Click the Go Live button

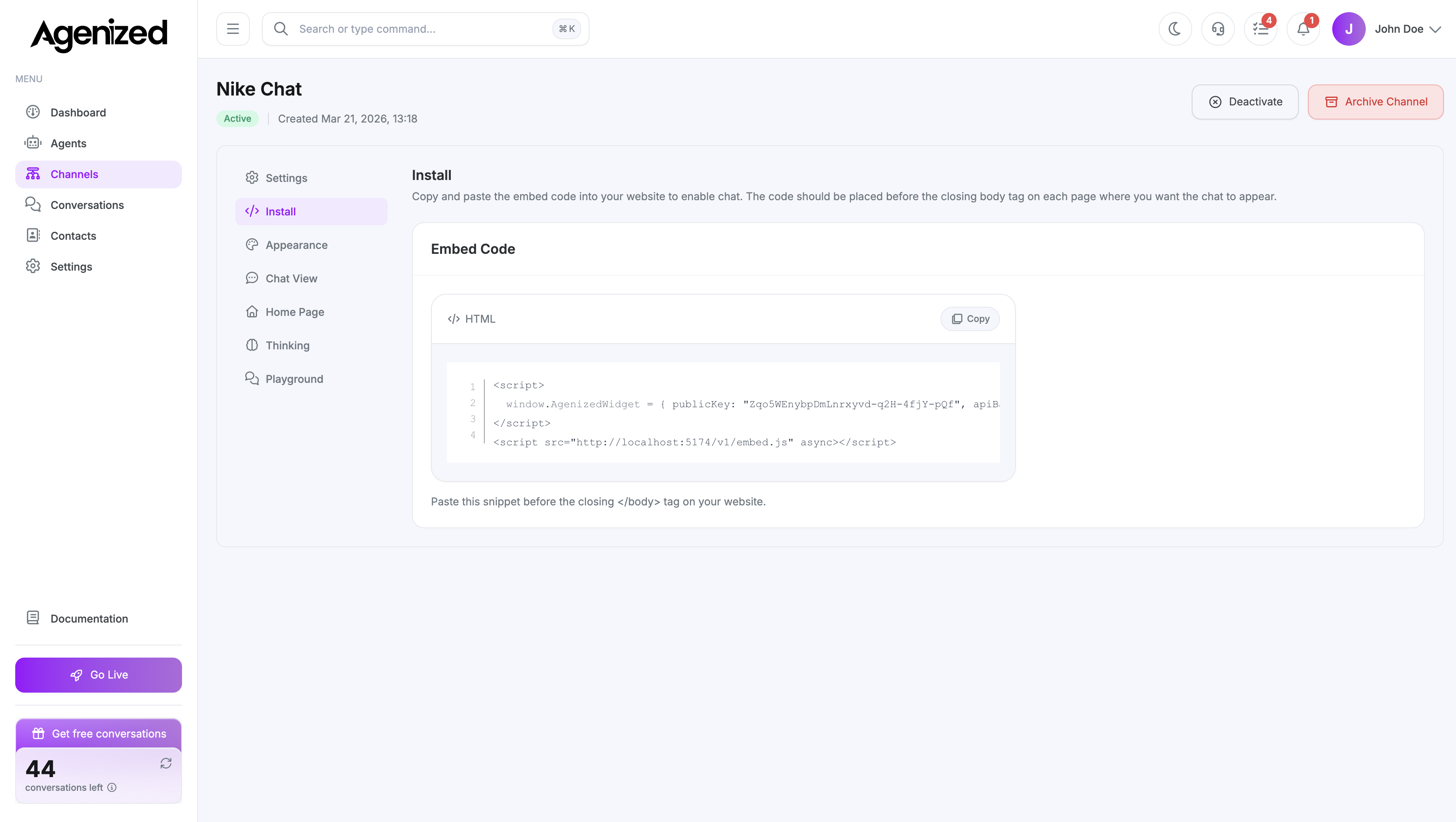(x=98, y=675)
